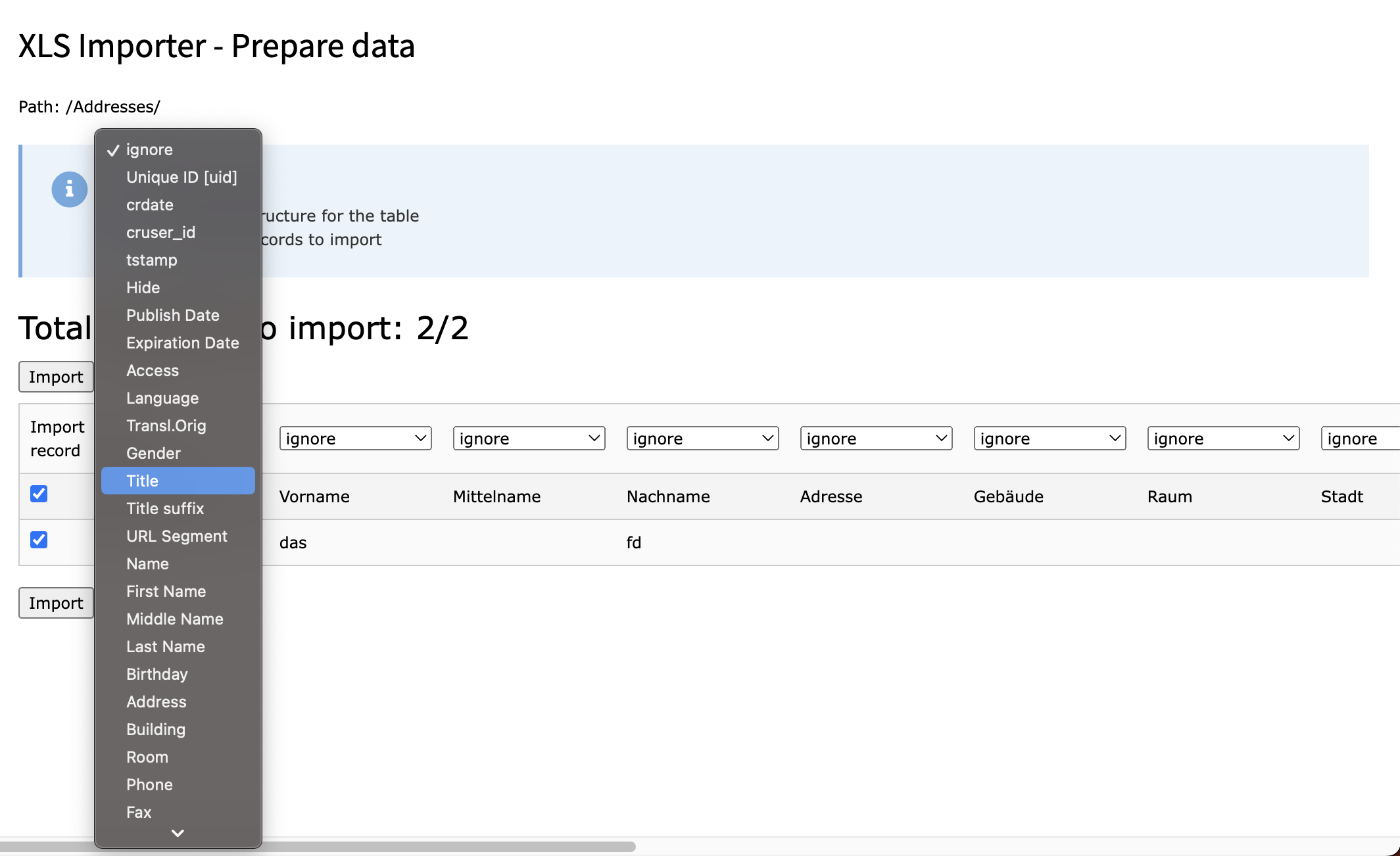1400x856 pixels.
Task: Open the ignore dropdown above Stadt
Action: coord(1360,439)
